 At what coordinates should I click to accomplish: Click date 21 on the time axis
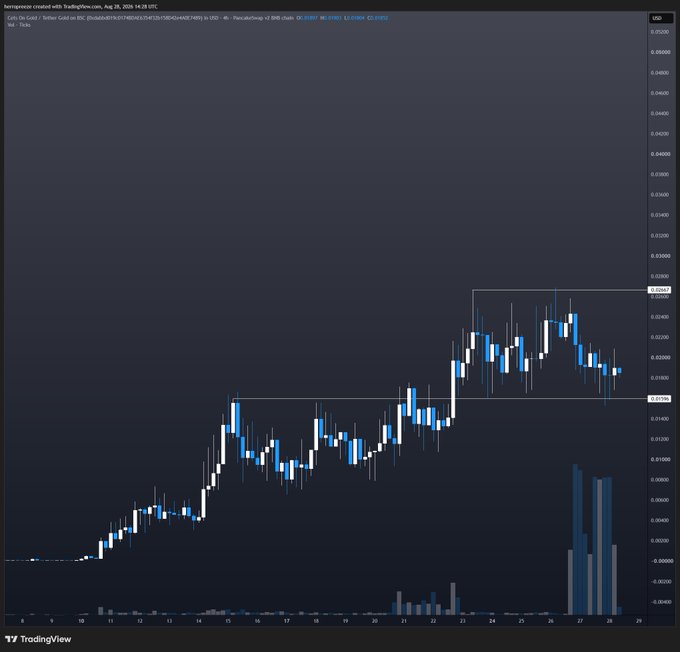(404, 621)
